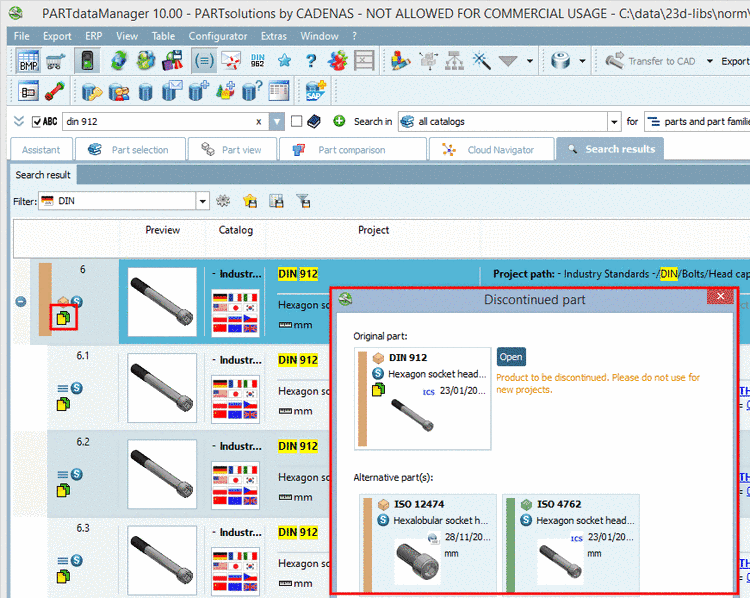Click the yellow document icon in row 6

pos(63,318)
